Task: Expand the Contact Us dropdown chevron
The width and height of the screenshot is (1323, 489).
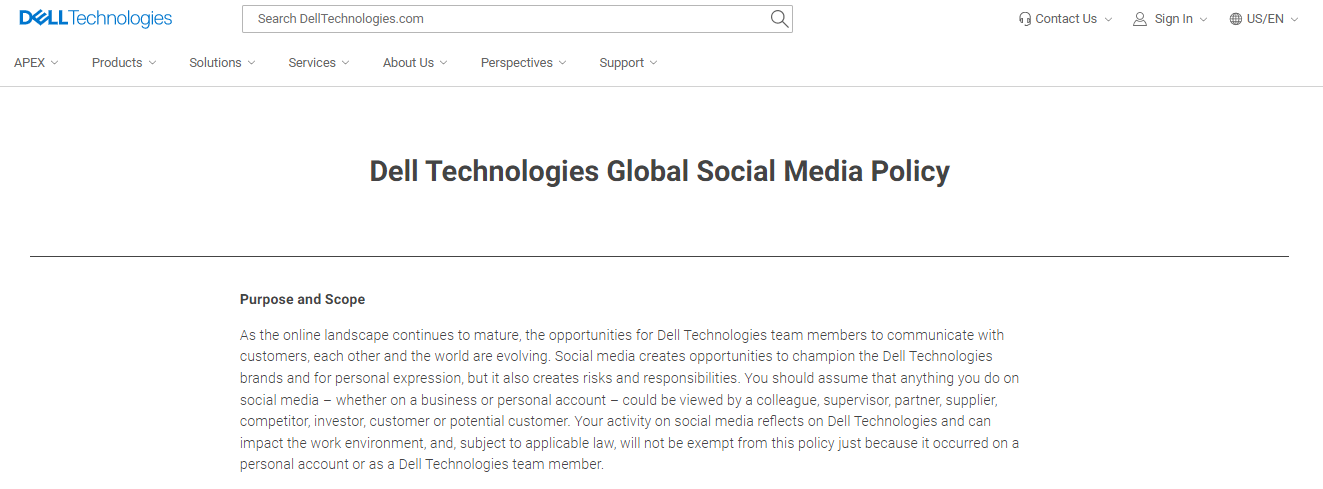Action: (1108, 19)
